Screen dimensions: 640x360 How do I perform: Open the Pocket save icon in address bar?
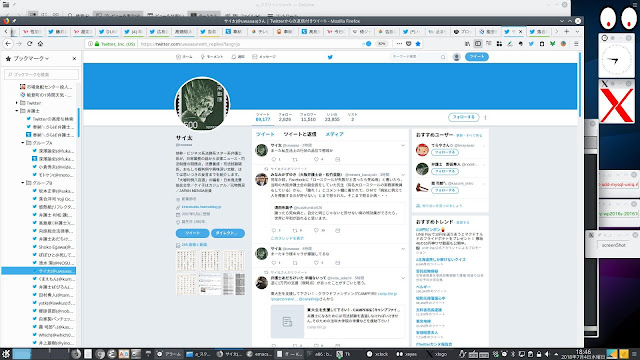click(x=409, y=44)
